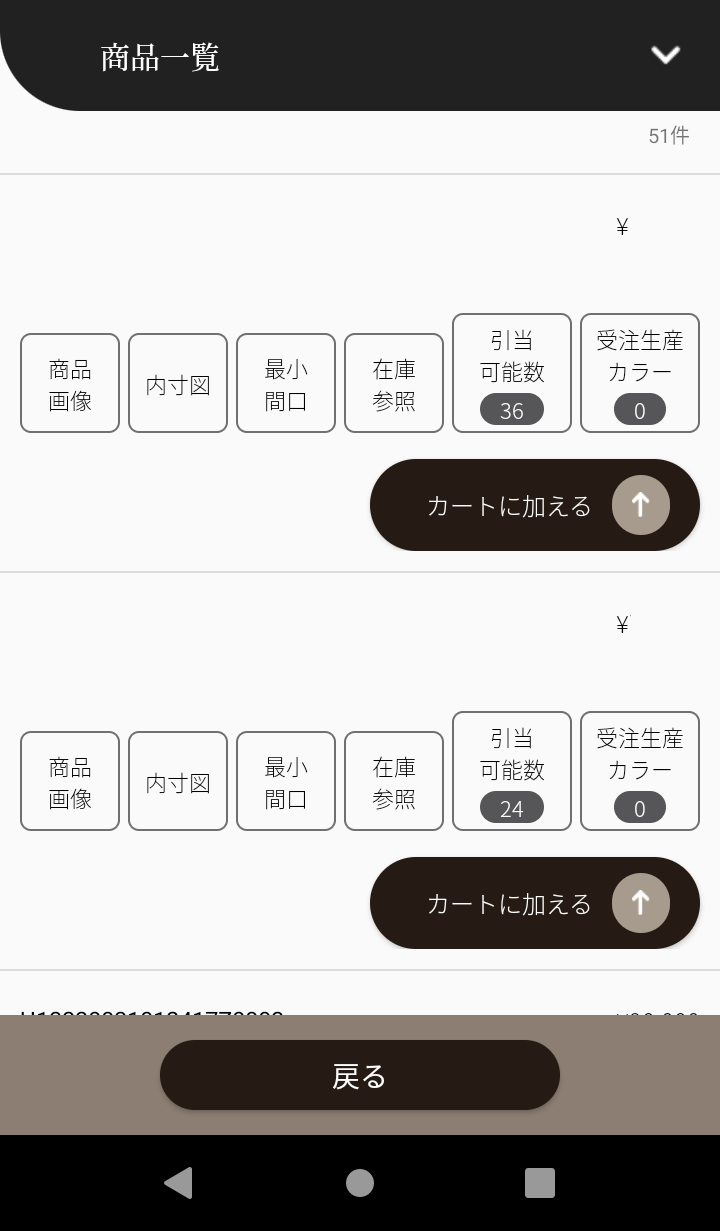Image resolution: width=720 pixels, height=1231 pixels.
Task: Check 在庫参照 for second product
Action: click(394, 781)
